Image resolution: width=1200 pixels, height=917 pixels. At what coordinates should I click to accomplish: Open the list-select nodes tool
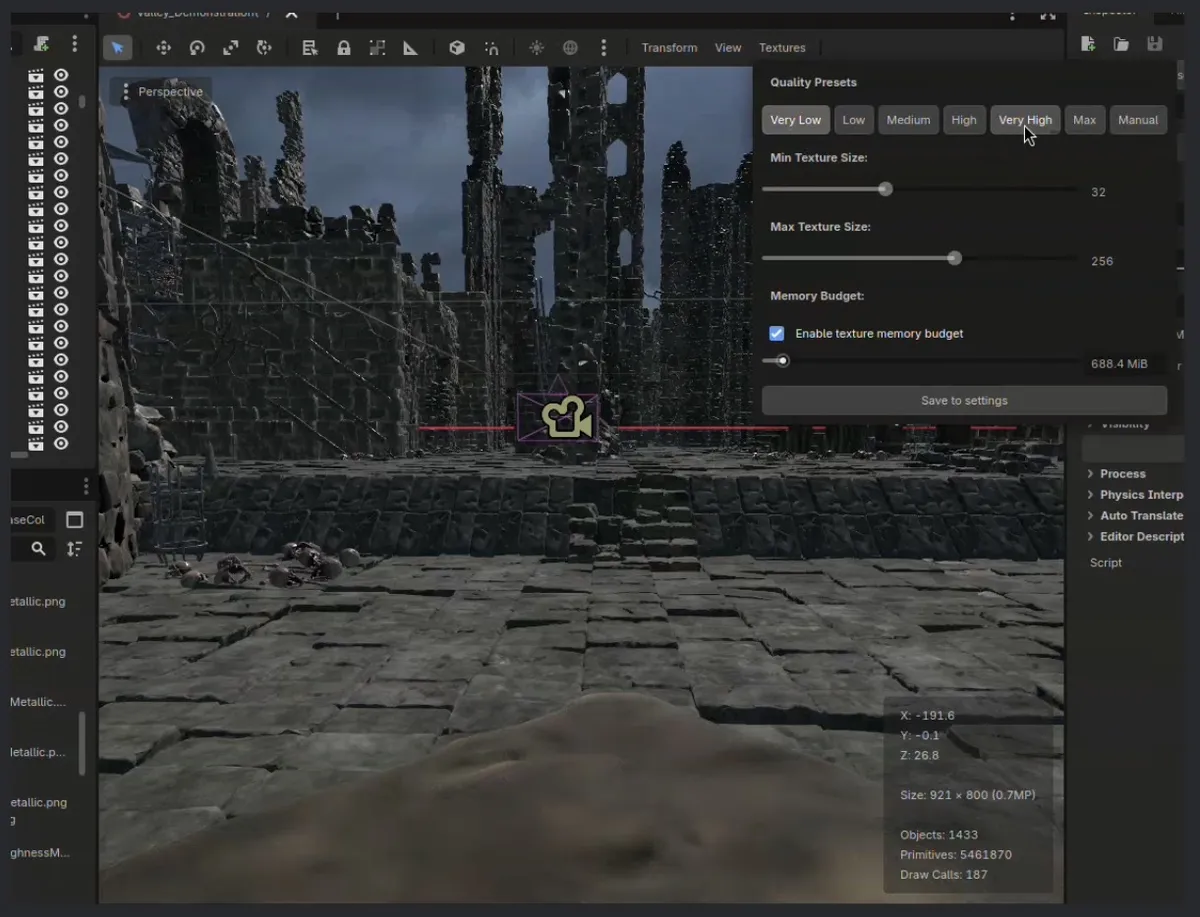(x=310, y=47)
